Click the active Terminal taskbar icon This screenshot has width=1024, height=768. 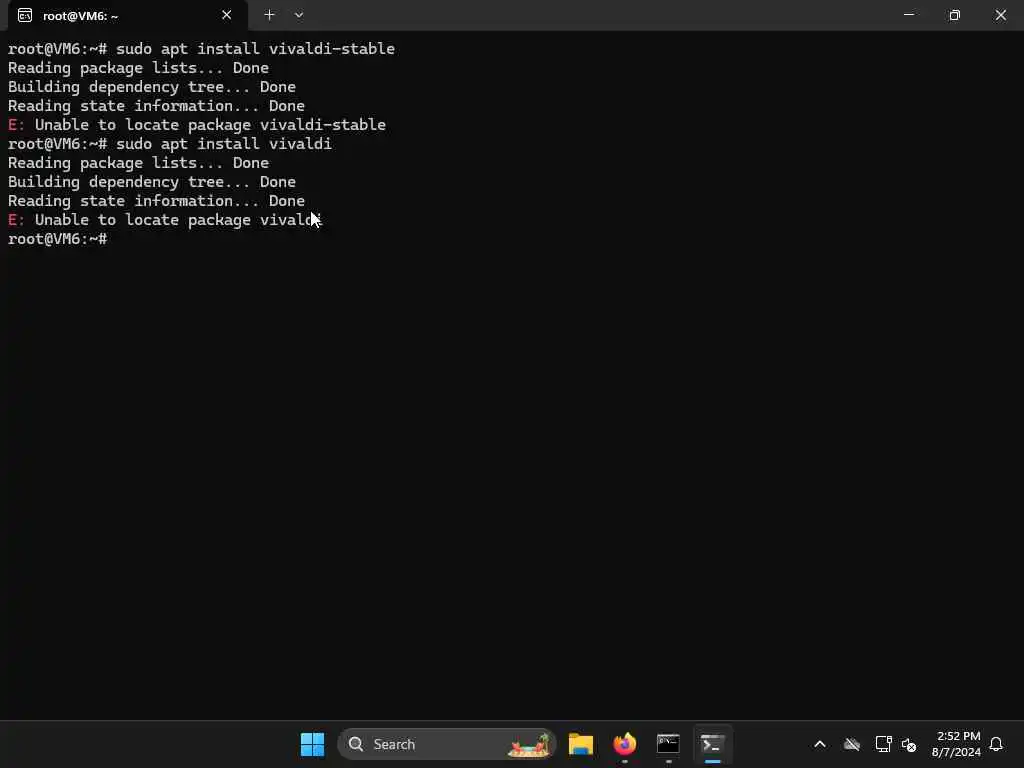point(712,744)
